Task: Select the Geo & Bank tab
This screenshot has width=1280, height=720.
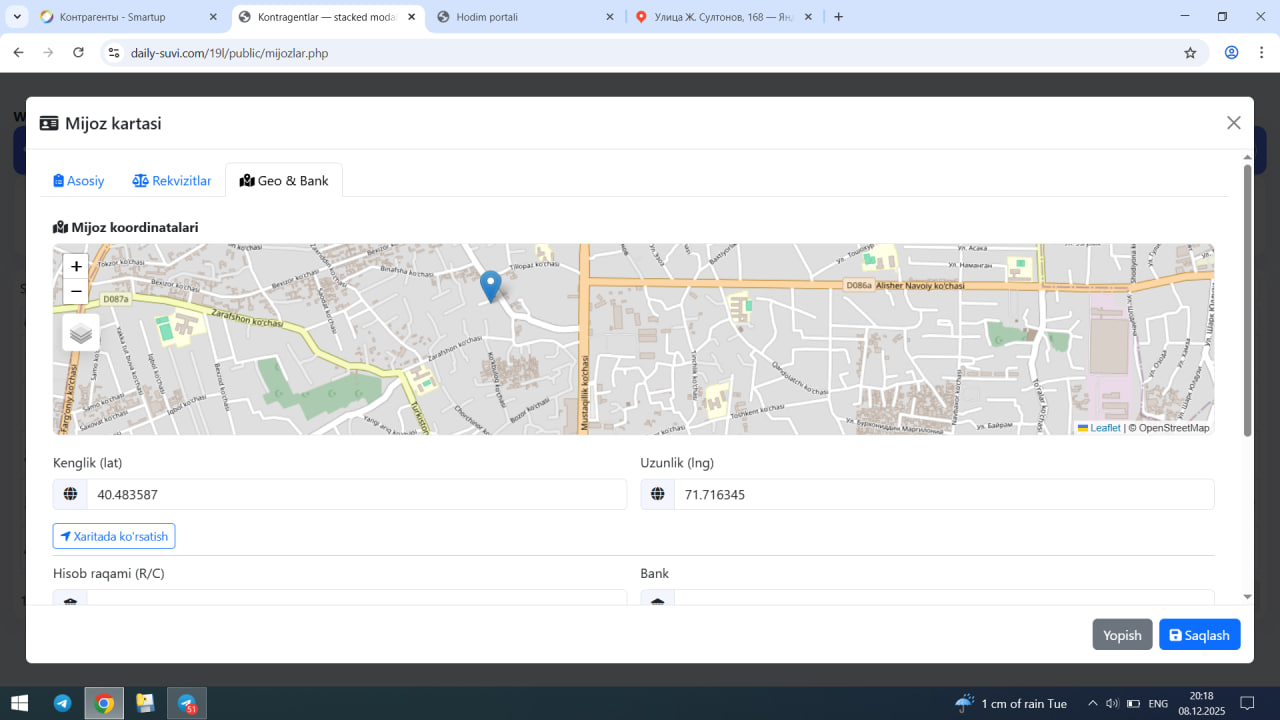Action: pos(284,181)
